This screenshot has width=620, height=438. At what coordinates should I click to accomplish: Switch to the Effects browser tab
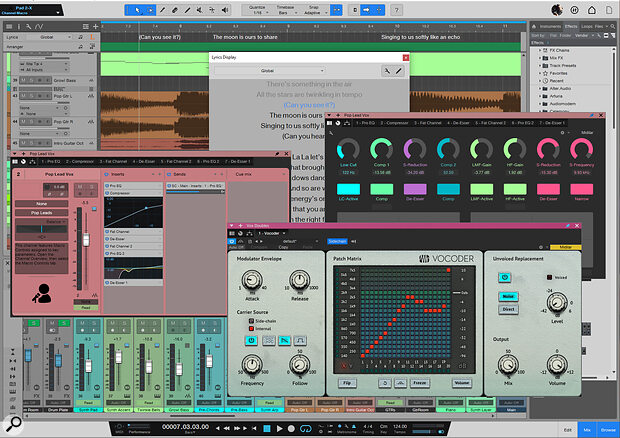(571, 26)
